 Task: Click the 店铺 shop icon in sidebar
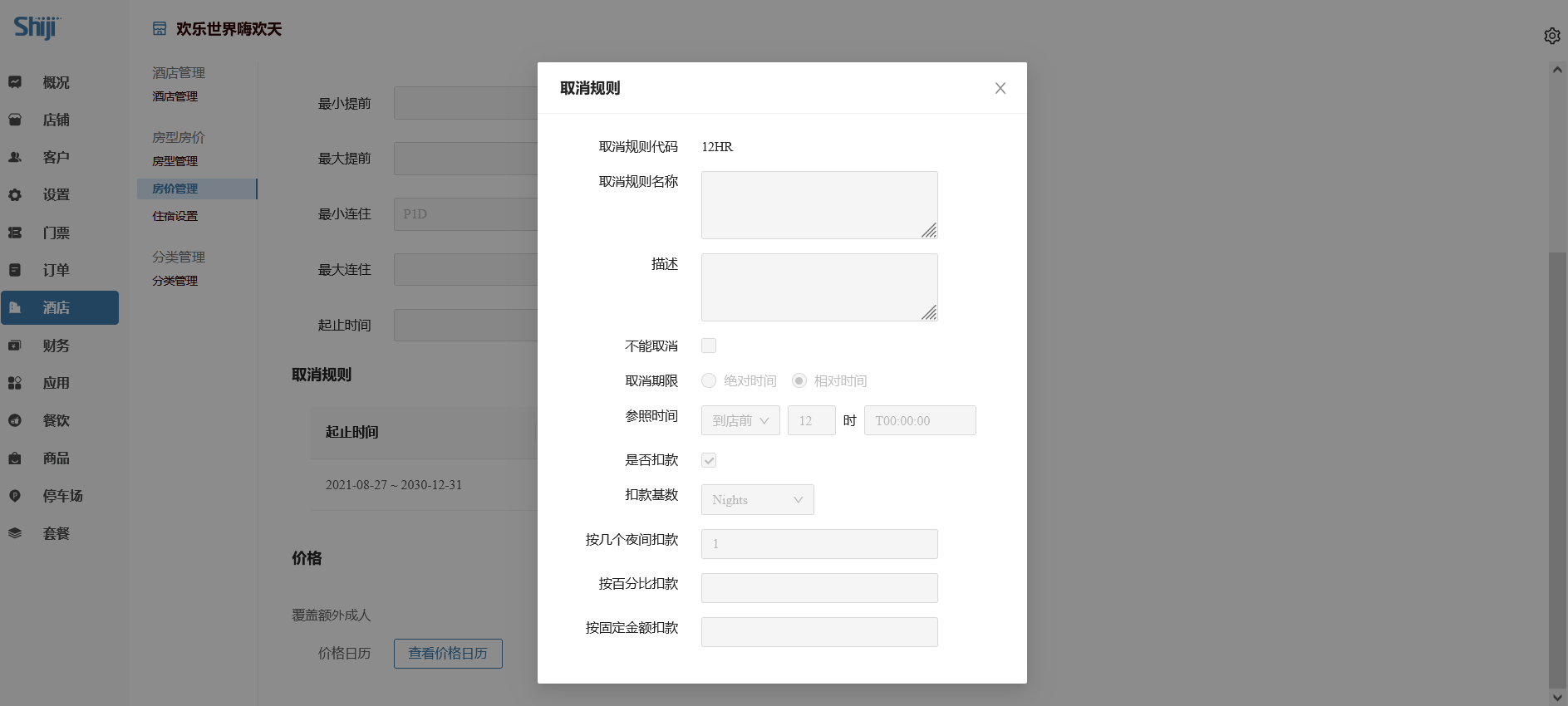click(x=15, y=120)
